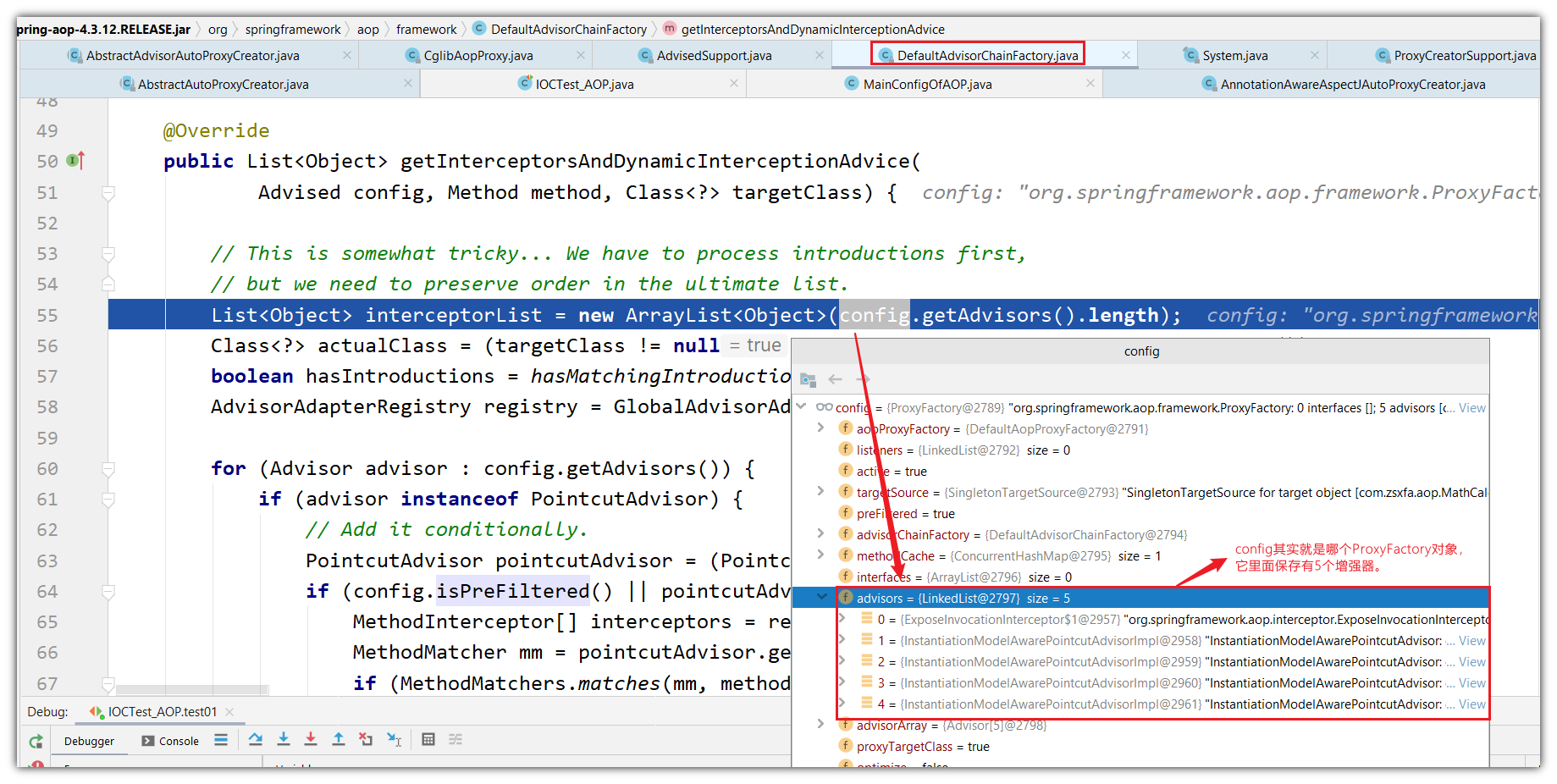Switch to AdvisedSupport.java tab
The image size is (1557, 784).
click(714, 56)
